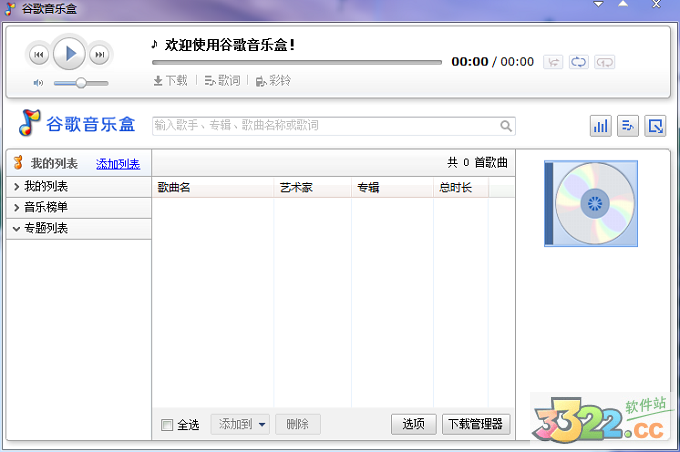
Task: Click the previous track button
Action: (x=39, y=55)
